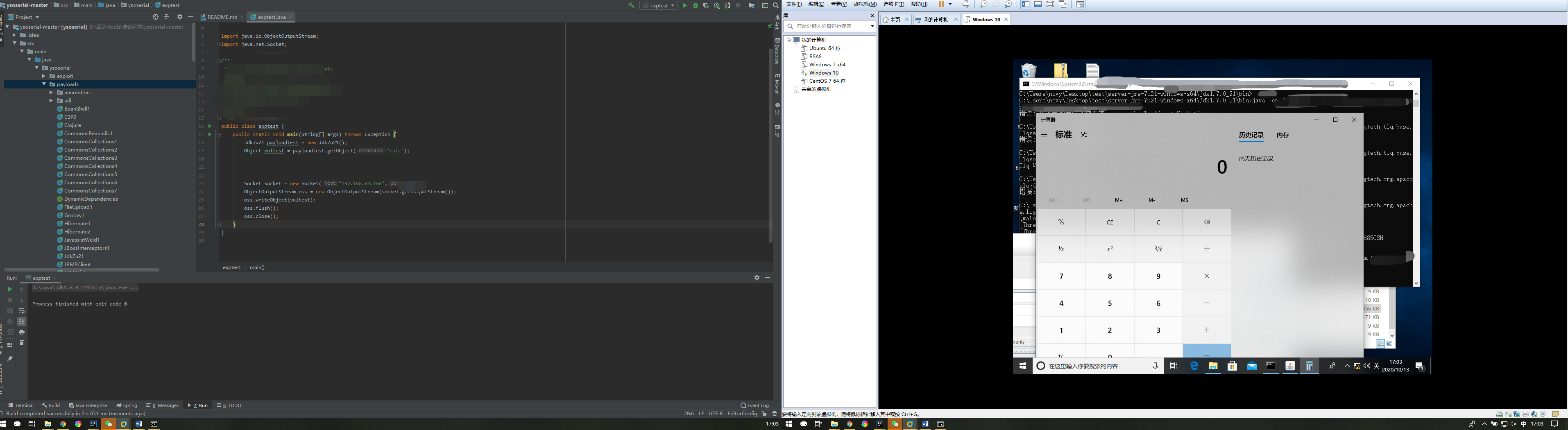The width and height of the screenshot is (1568, 430).
Task: Open VMware 文件(F) menu
Action: pos(794,4)
